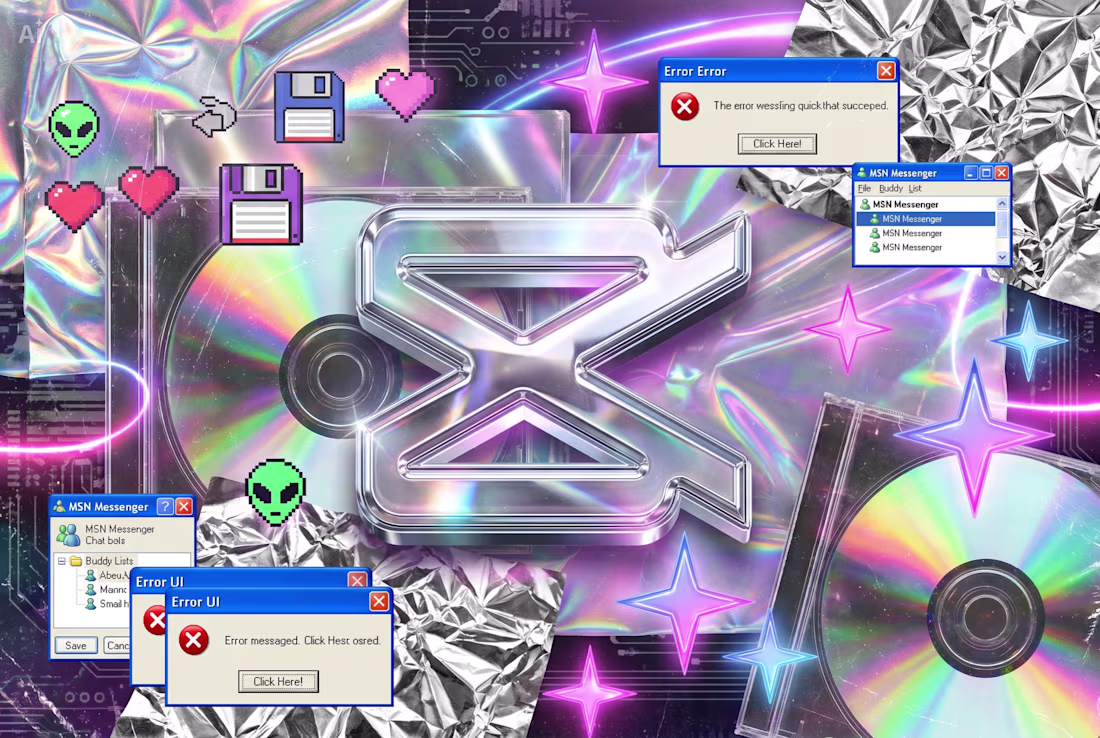Click the scroll up arrow in MSN list

click(1002, 203)
